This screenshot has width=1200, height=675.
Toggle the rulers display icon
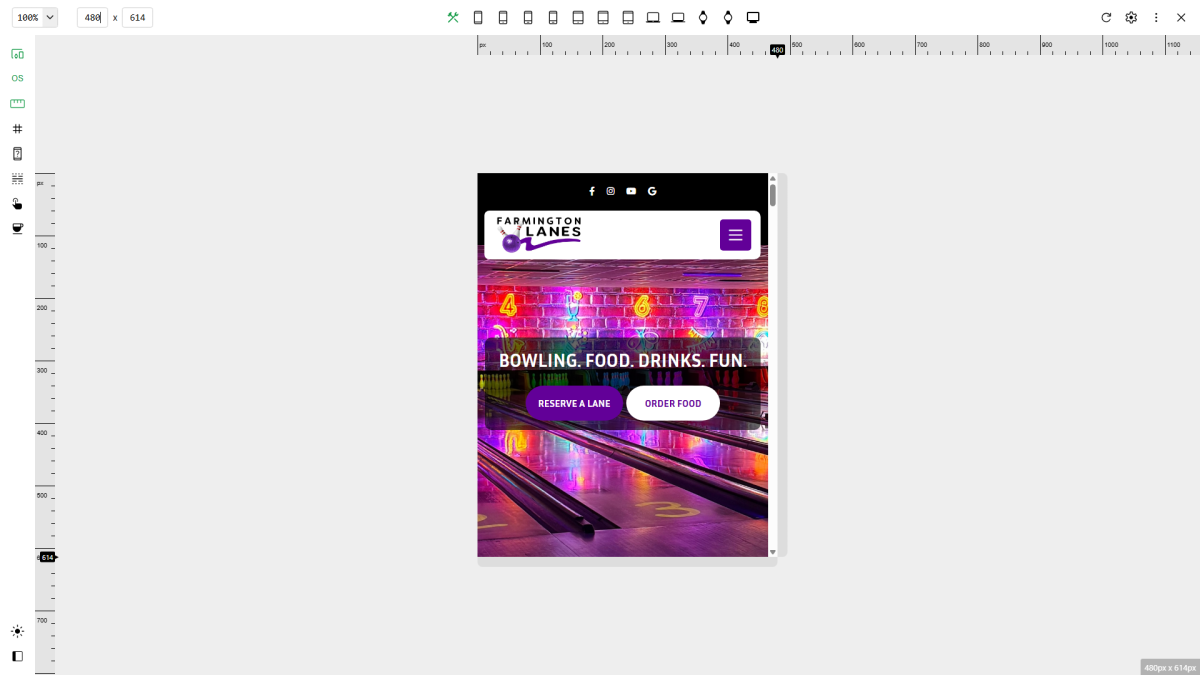pyautogui.click(x=17, y=103)
